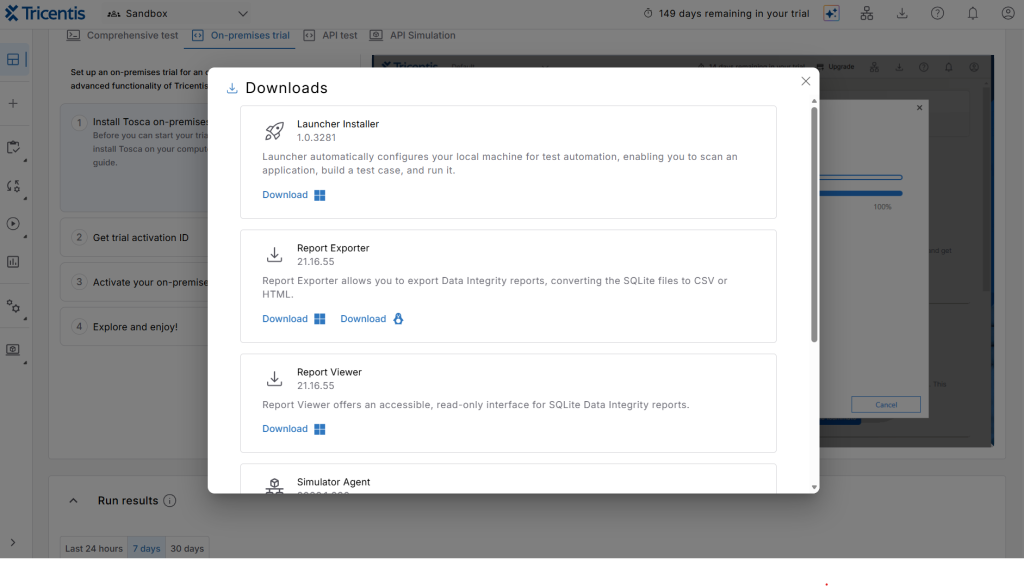Open step 2 Get trial activation ID

click(x=134, y=238)
